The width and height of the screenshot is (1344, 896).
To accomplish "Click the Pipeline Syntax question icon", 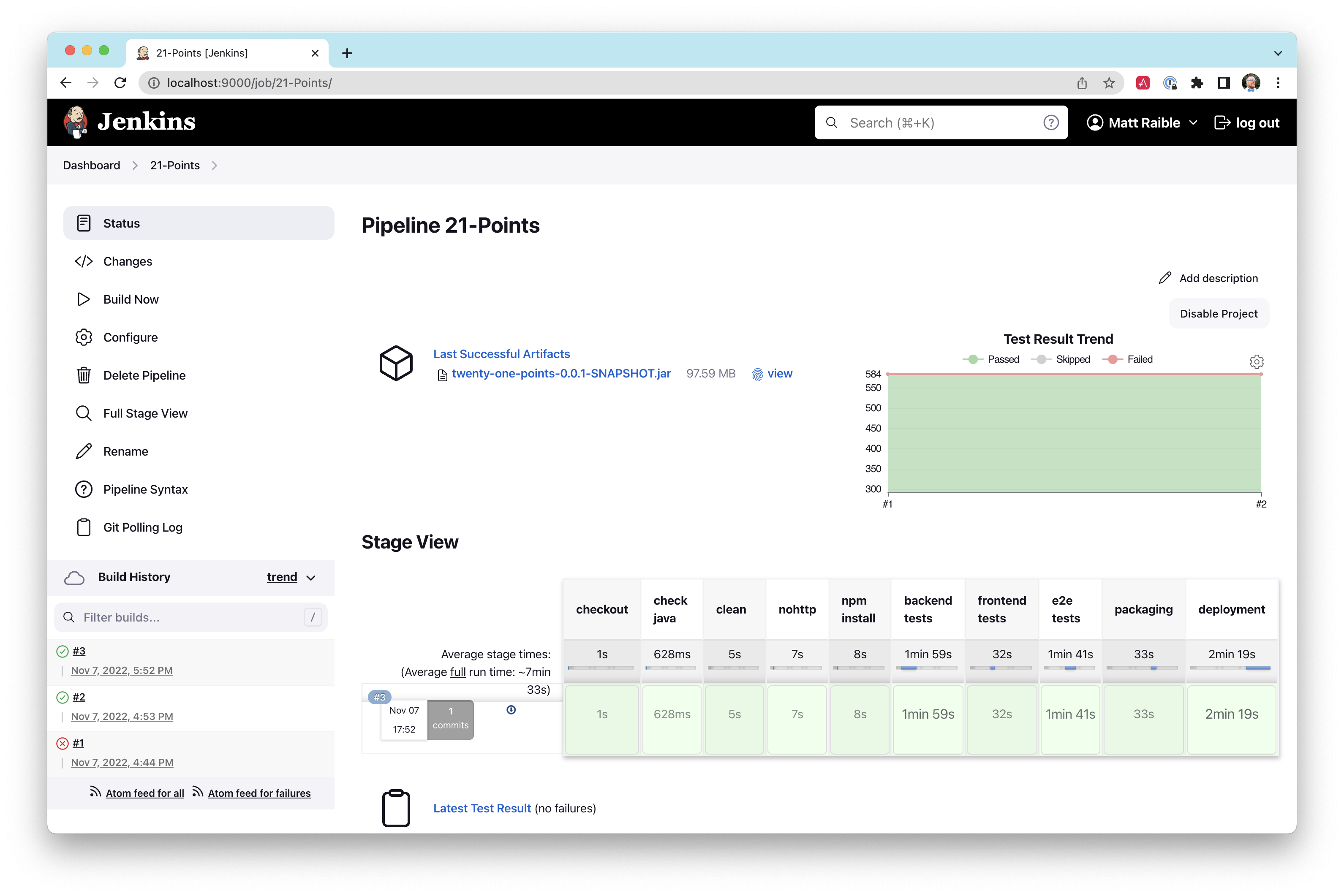I will click(85, 489).
